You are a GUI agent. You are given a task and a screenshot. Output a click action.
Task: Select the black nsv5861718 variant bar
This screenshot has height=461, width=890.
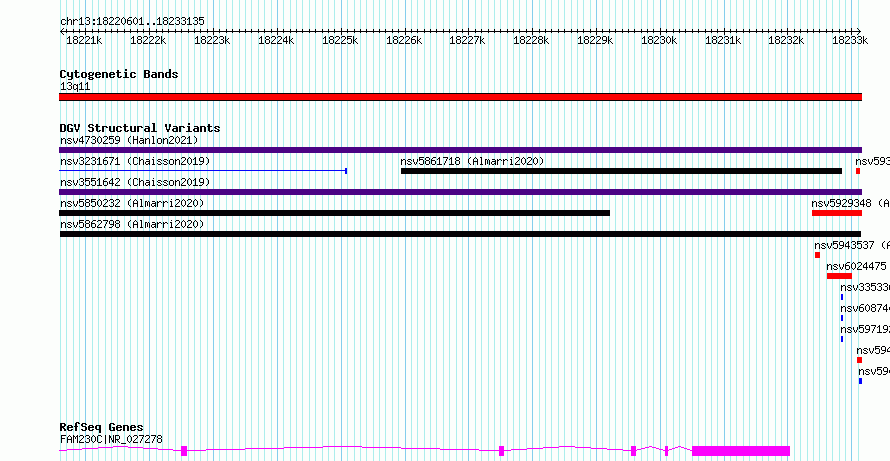click(622, 171)
